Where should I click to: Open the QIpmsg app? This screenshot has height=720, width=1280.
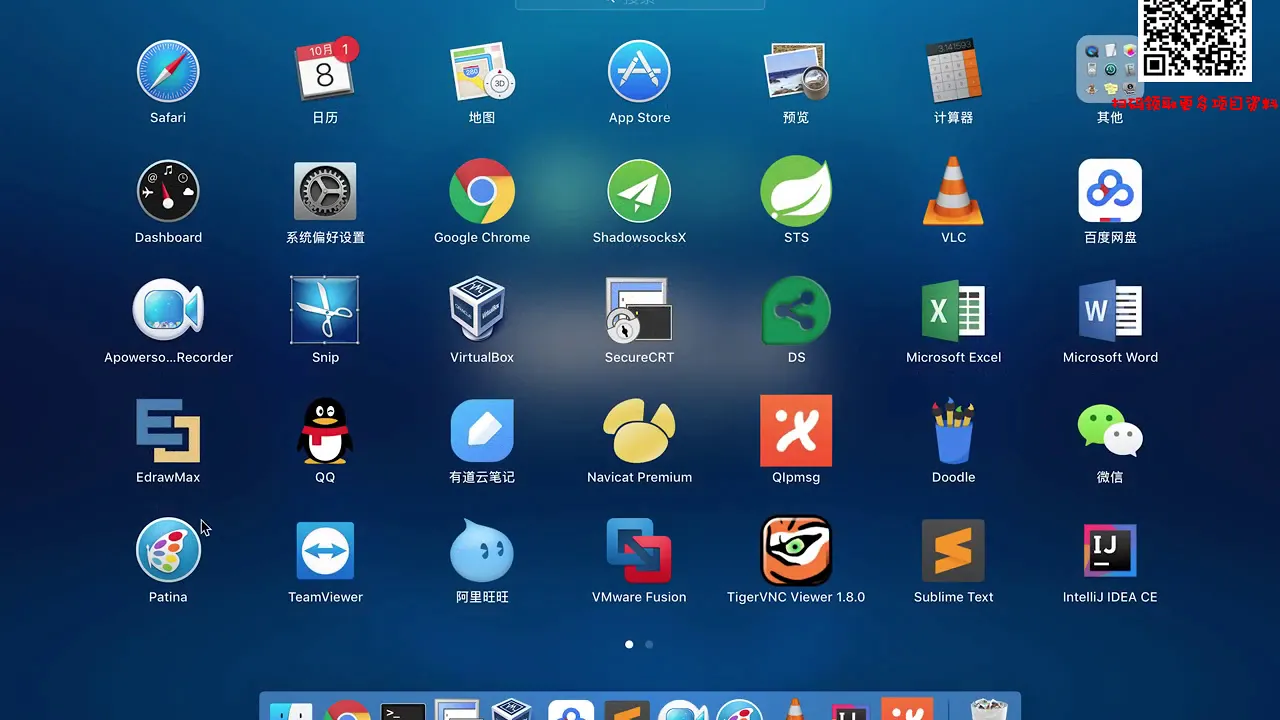pyautogui.click(x=796, y=431)
